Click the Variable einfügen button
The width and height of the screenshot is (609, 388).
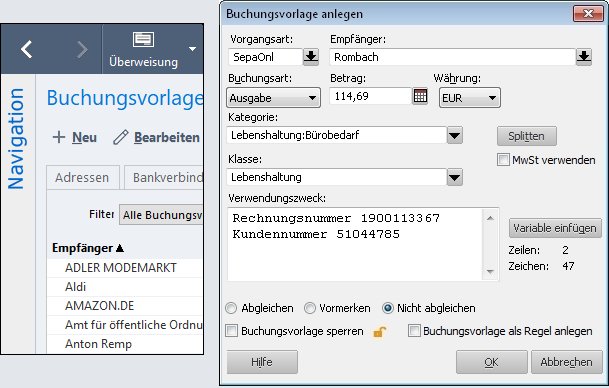(x=555, y=228)
